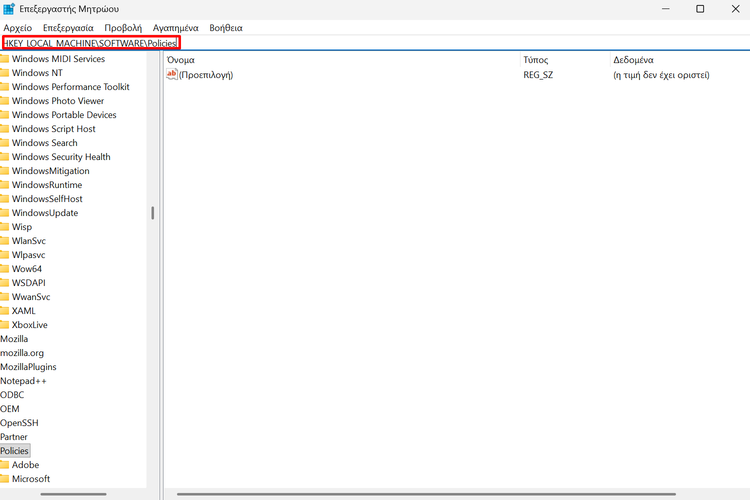Select the OpenSSH registry key
The height and width of the screenshot is (500, 750).
[x=19, y=423]
